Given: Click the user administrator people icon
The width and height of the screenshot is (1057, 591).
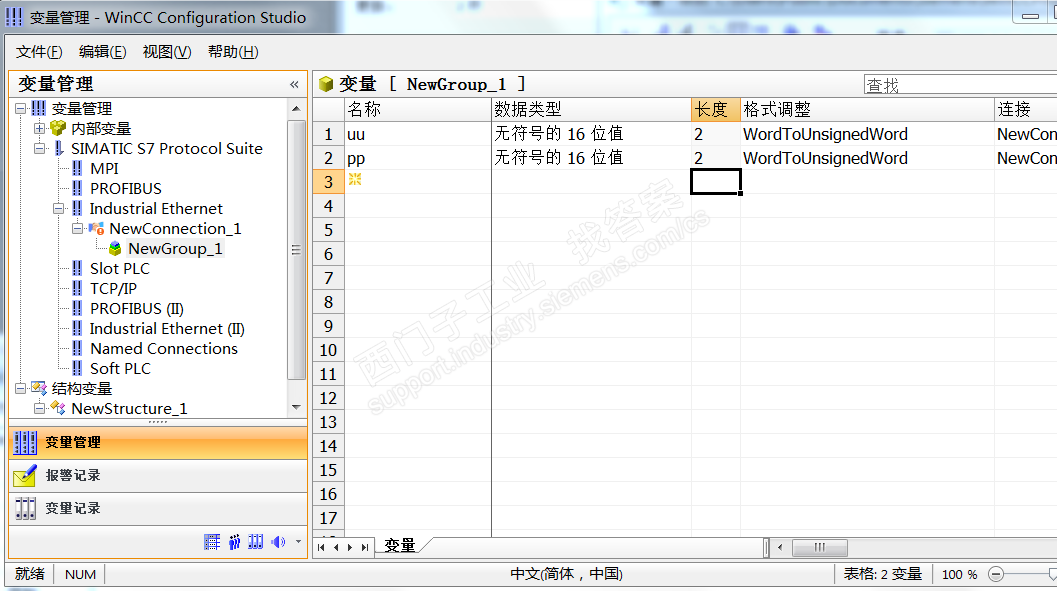Looking at the screenshot, I should [x=234, y=542].
